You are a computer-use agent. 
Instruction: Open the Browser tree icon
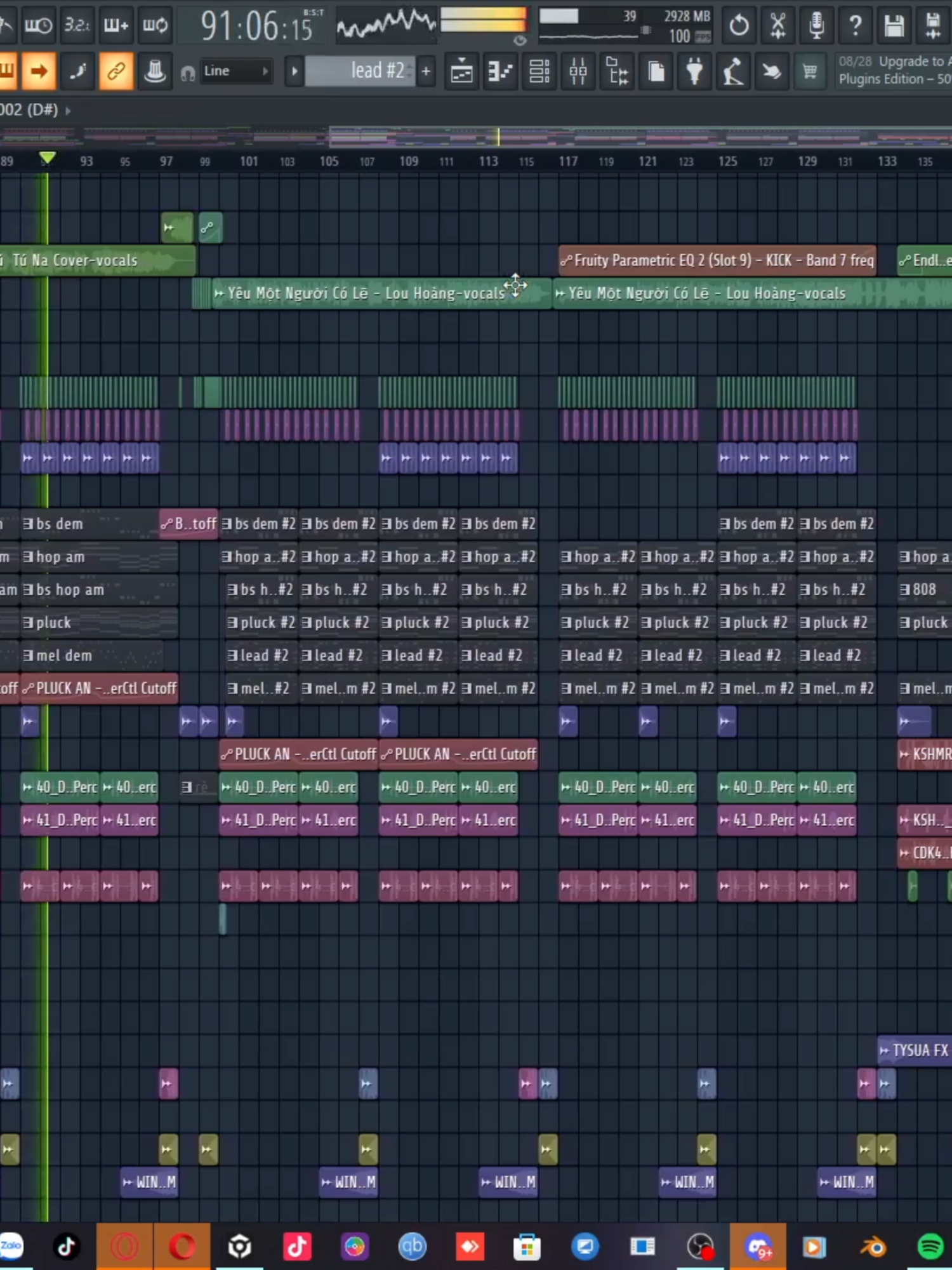pos(617,71)
